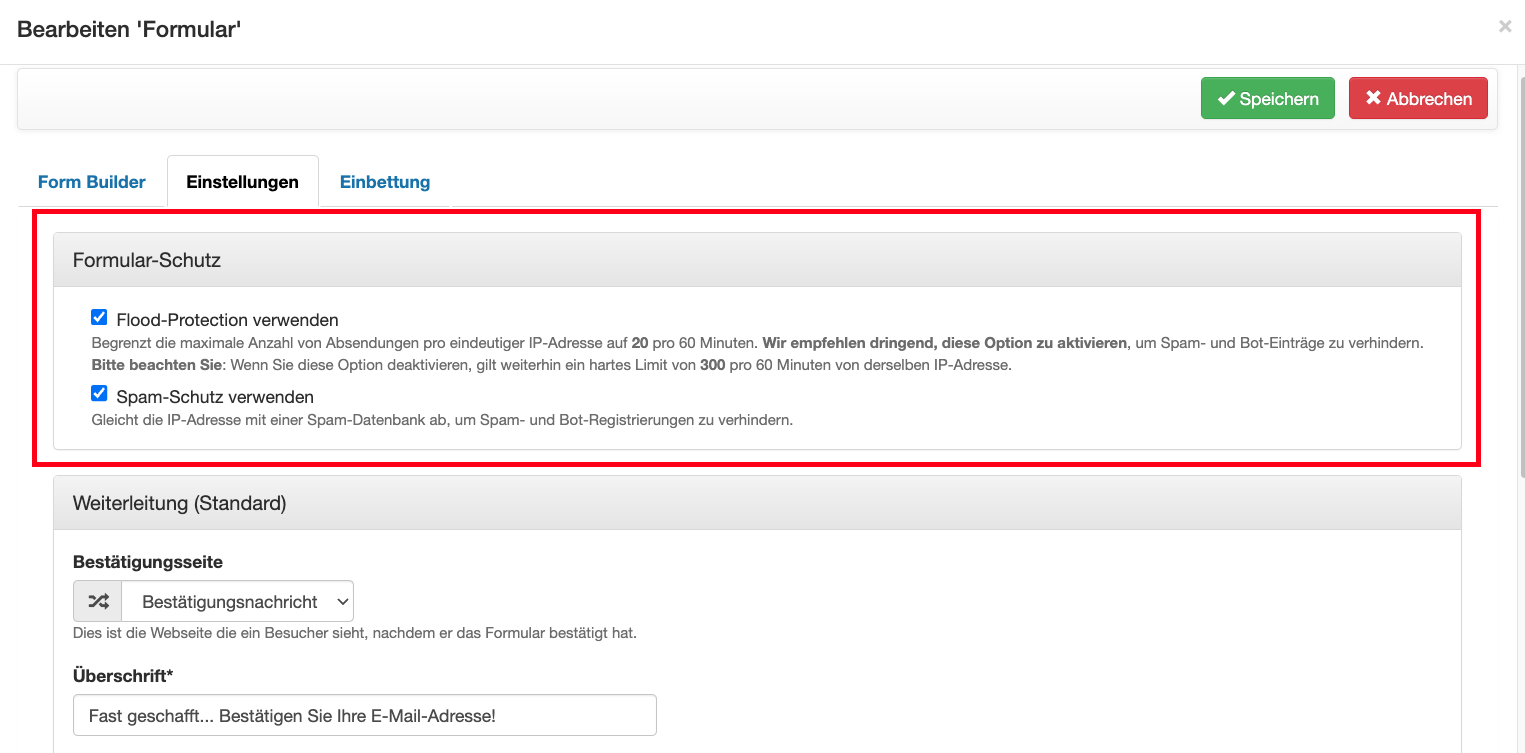Open the Einbettung tab

[x=385, y=182]
